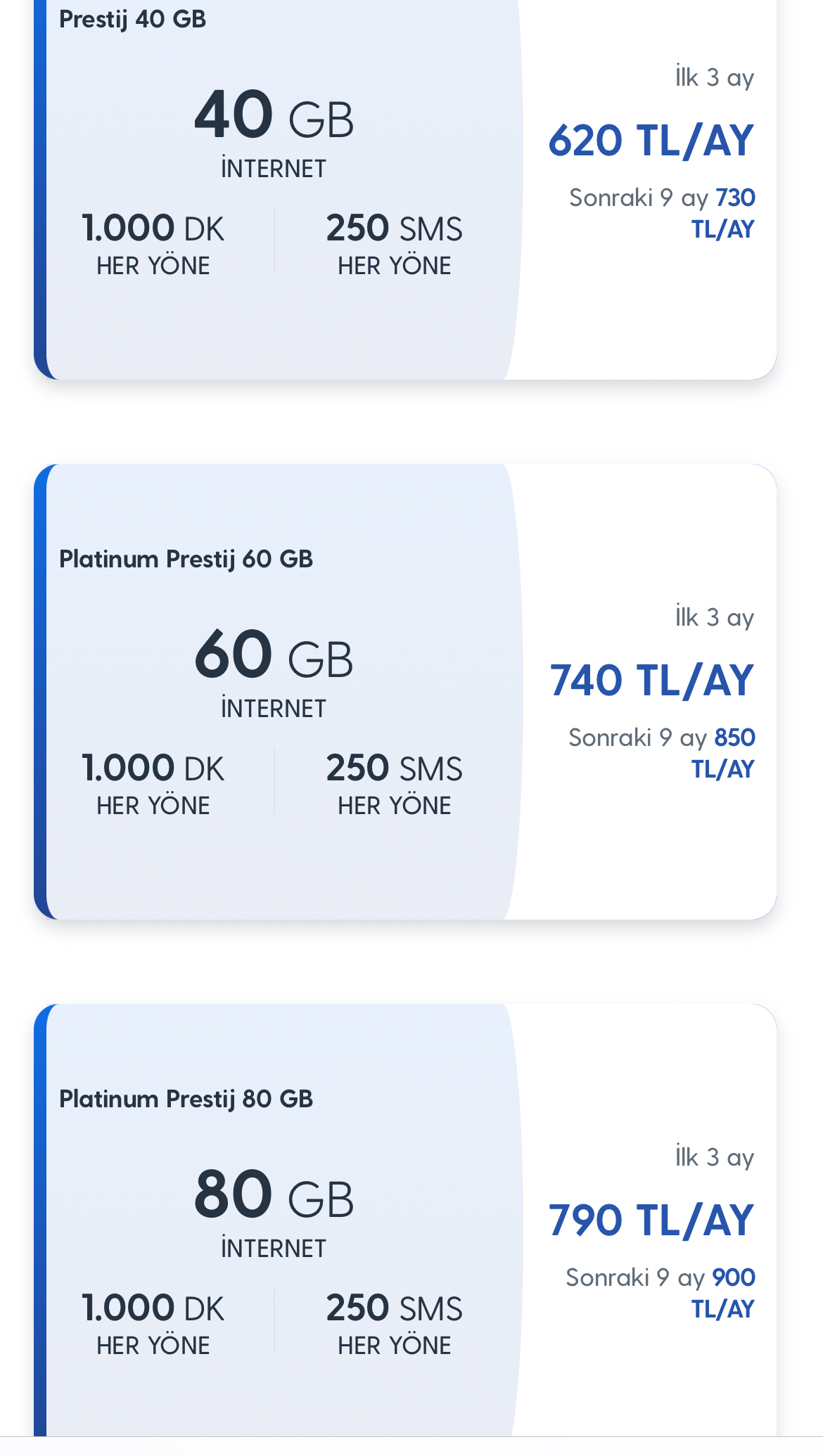Tap 250 SMS her yöne in 40 GB card
The image size is (823, 1456).
[x=395, y=244]
